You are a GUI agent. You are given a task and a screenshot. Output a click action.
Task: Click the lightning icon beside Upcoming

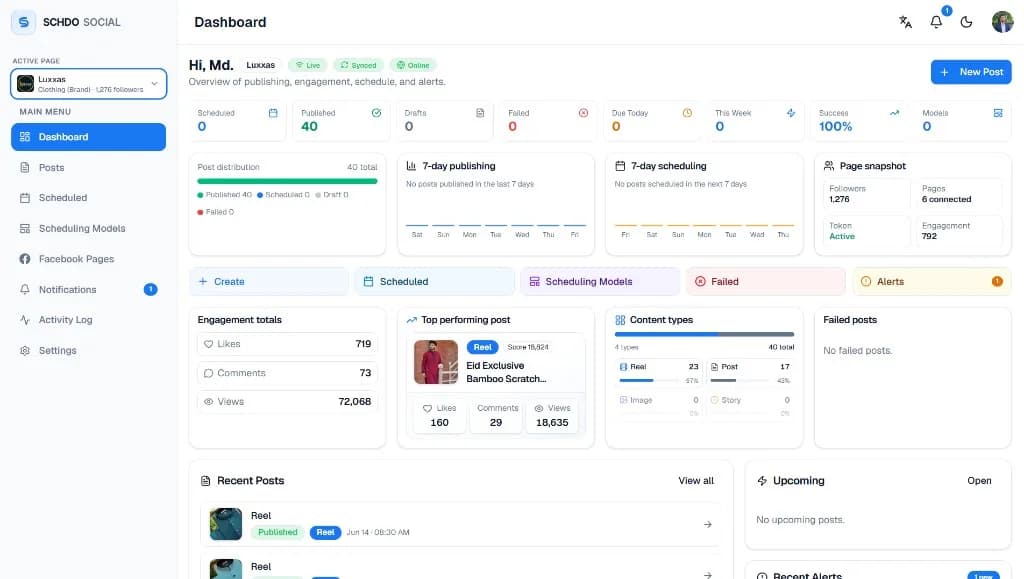[x=761, y=480]
